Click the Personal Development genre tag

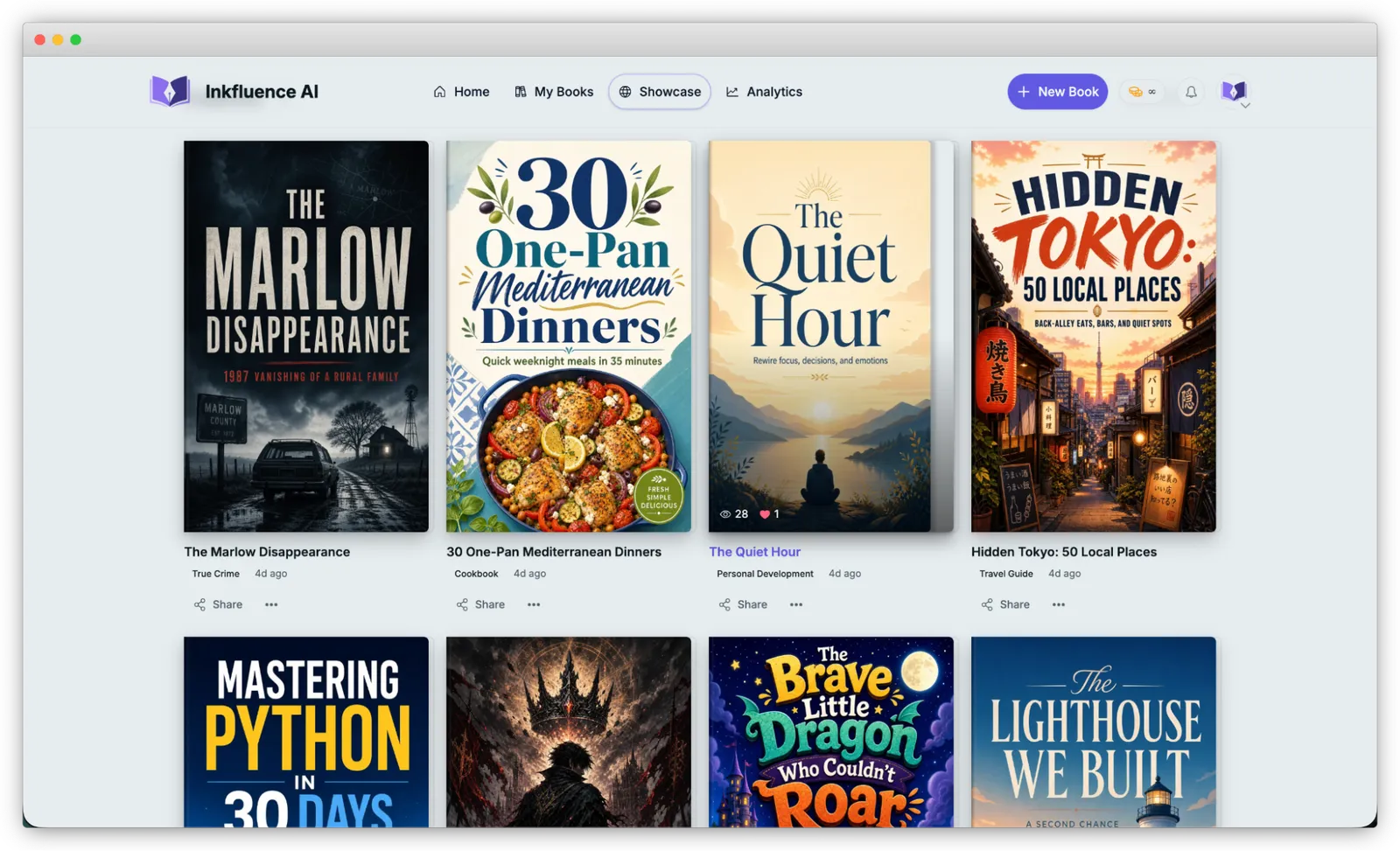pyautogui.click(x=765, y=574)
